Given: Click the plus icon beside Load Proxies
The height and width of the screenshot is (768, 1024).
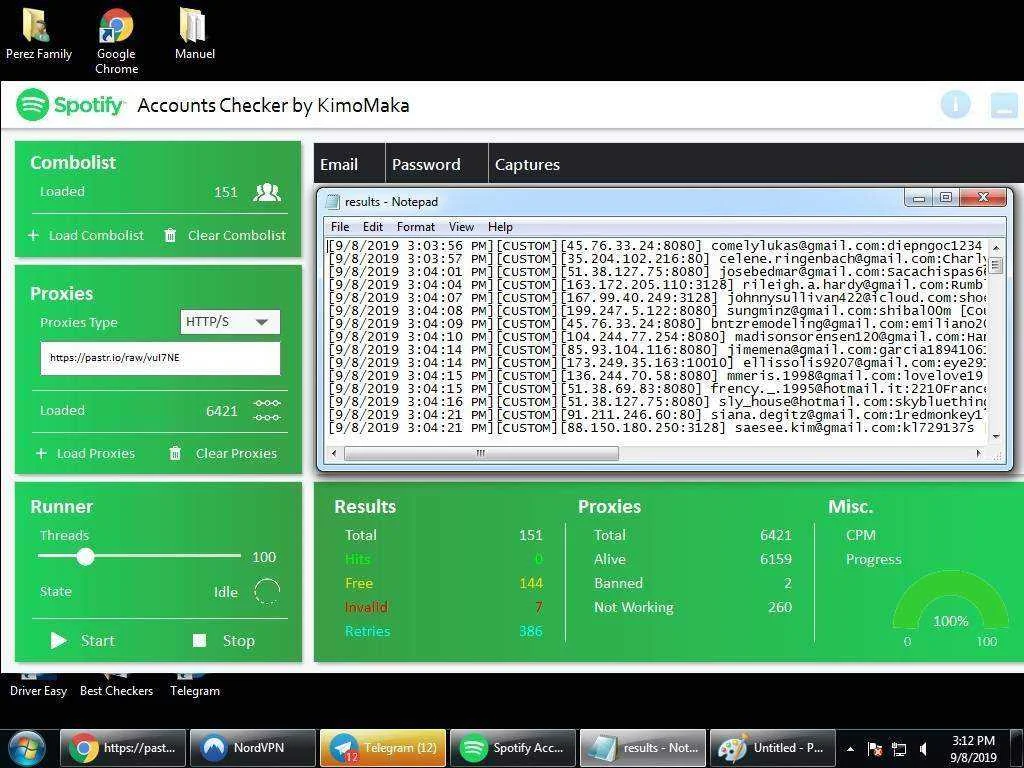Looking at the screenshot, I should 41,453.
